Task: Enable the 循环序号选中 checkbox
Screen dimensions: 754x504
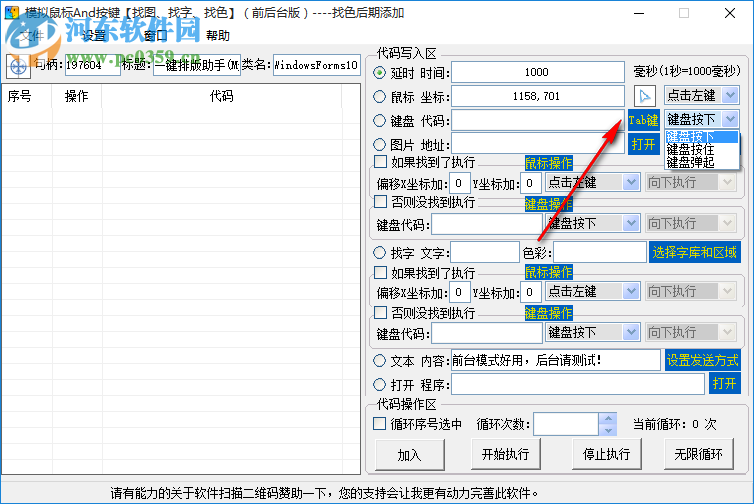Action: click(379, 424)
